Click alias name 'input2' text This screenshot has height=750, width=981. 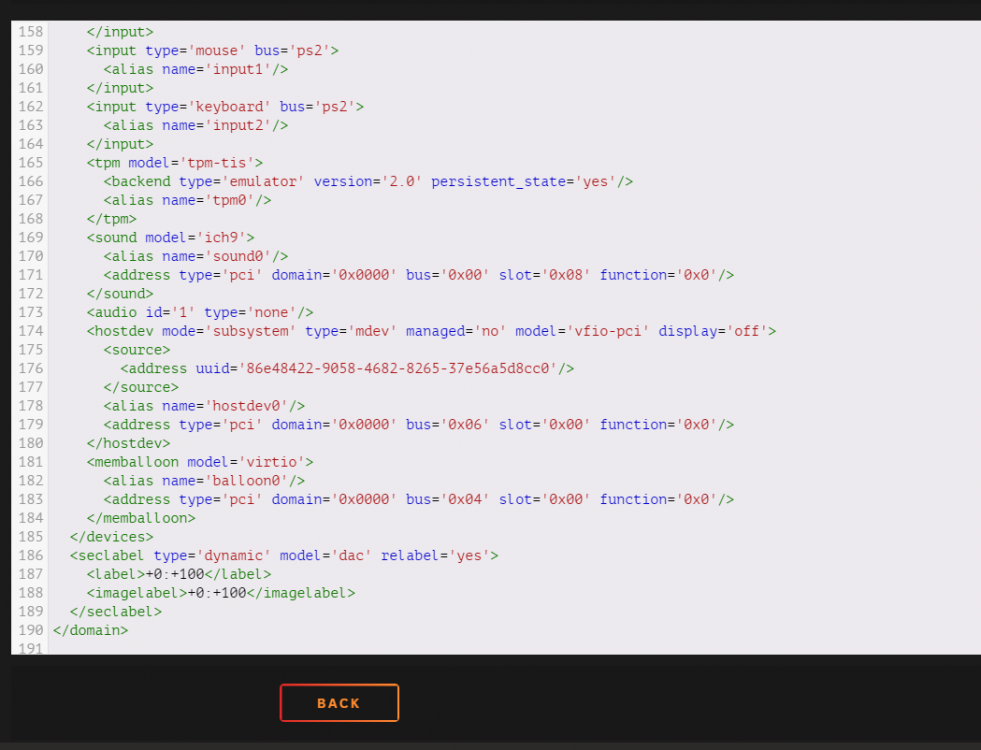click(196, 126)
